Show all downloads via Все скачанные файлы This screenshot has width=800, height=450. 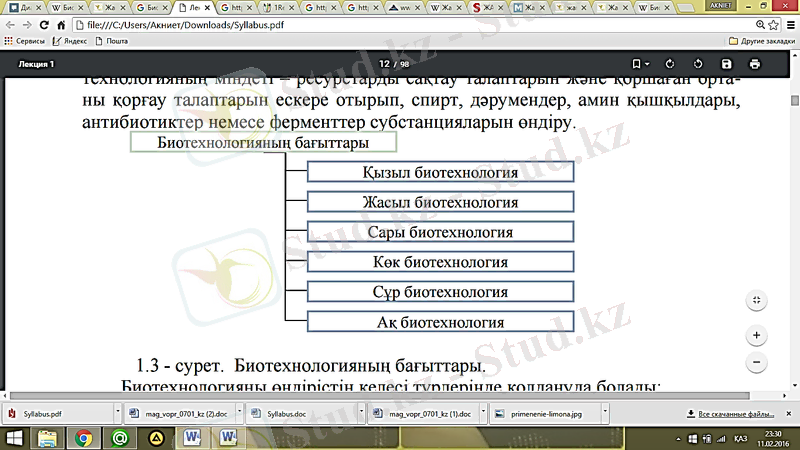pyautogui.click(x=731, y=414)
